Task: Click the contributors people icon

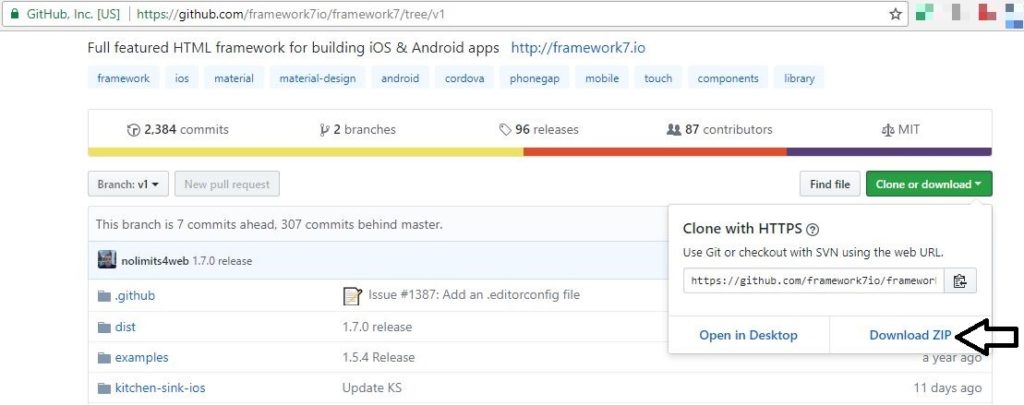Action: coord(673,130)
